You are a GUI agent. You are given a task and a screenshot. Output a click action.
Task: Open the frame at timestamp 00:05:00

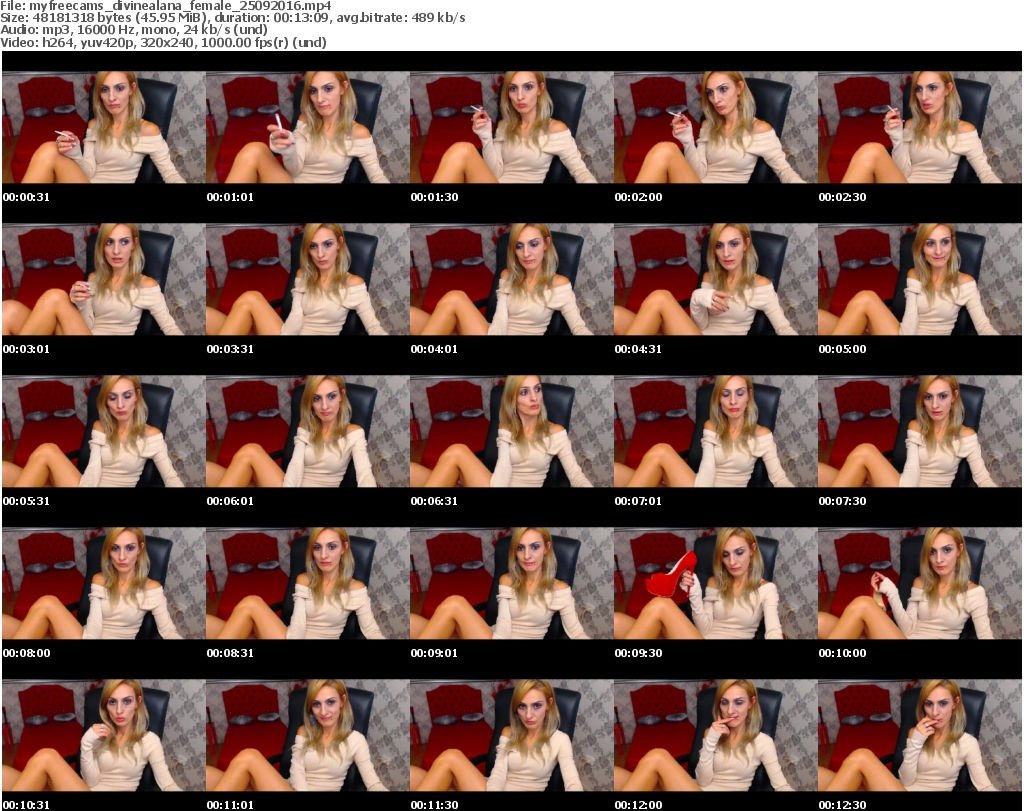[919, 279]
